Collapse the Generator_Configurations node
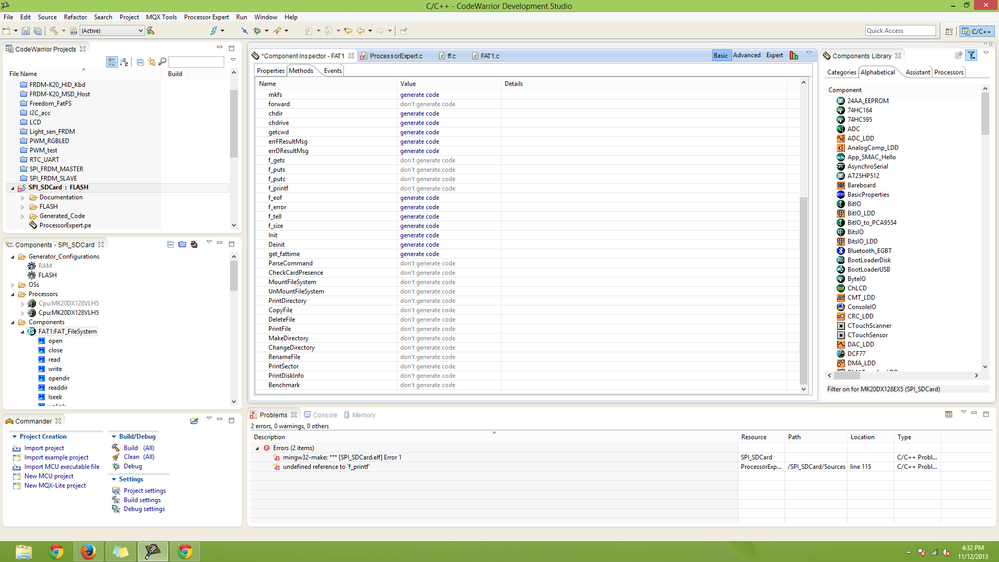The image size is (999, 562). point(13,257)
